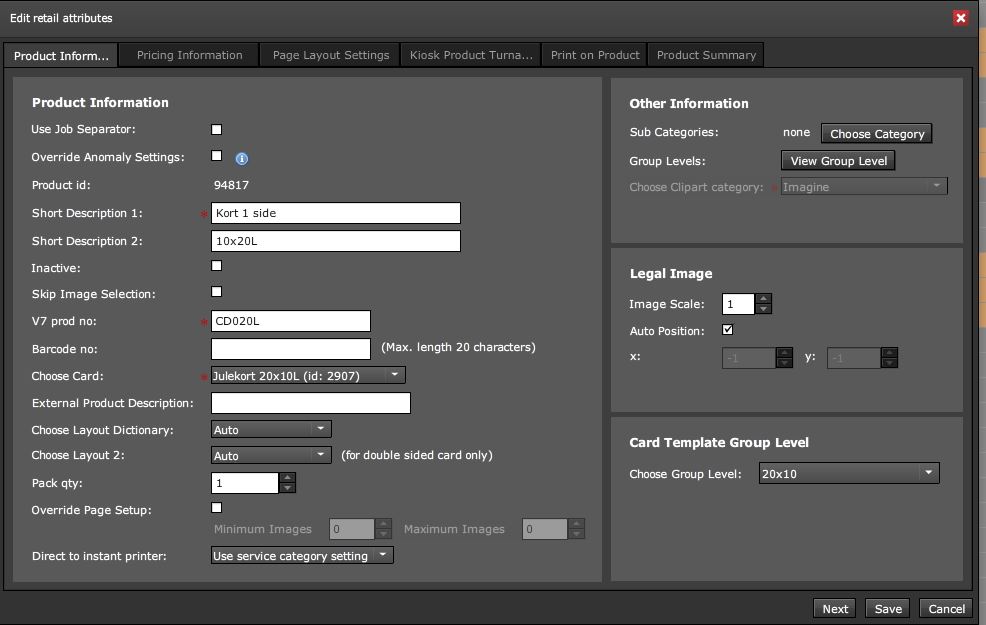Image resolution: width=986 pixels, height=625 pixels.
Task: Decrease the Pack qty value
Action: [x=287, y=488]
